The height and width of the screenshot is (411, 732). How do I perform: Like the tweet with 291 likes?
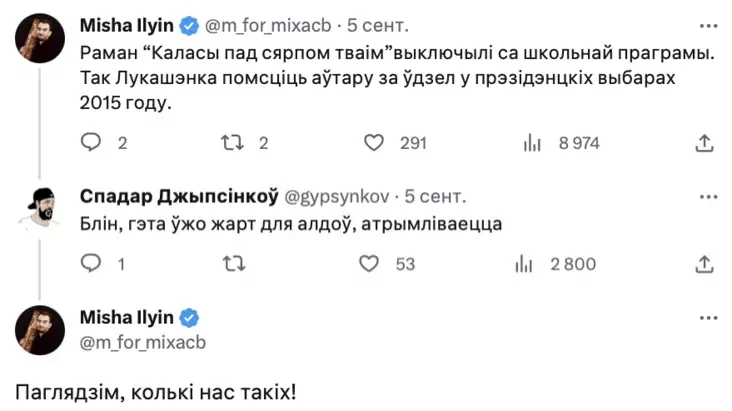(374, 143)
